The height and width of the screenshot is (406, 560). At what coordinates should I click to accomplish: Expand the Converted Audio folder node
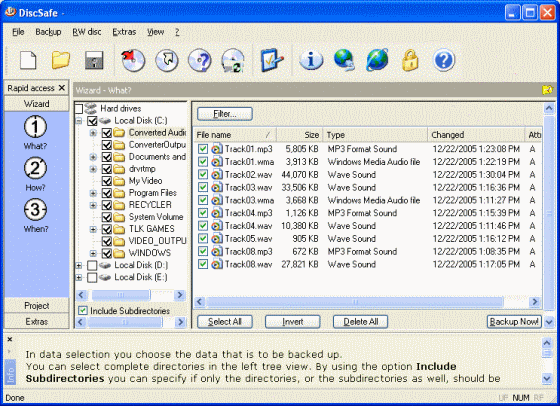click(93, 133)
